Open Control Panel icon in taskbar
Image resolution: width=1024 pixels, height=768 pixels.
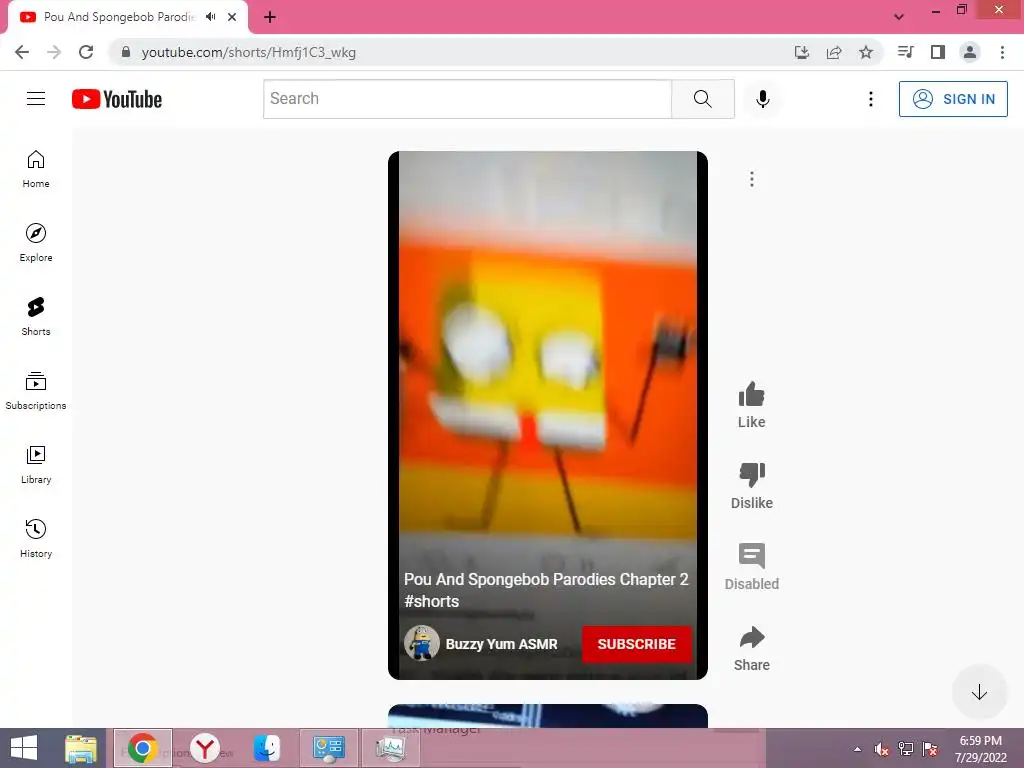(x=328, y=748)
